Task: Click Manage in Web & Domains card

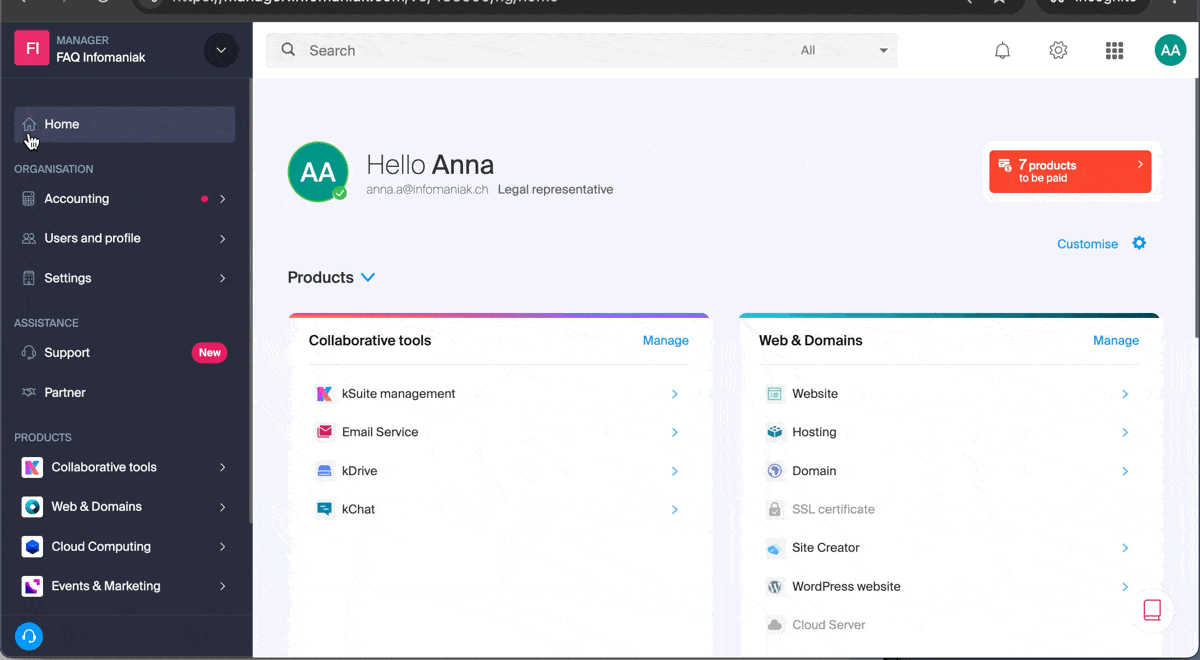Action: [1116, 341]
